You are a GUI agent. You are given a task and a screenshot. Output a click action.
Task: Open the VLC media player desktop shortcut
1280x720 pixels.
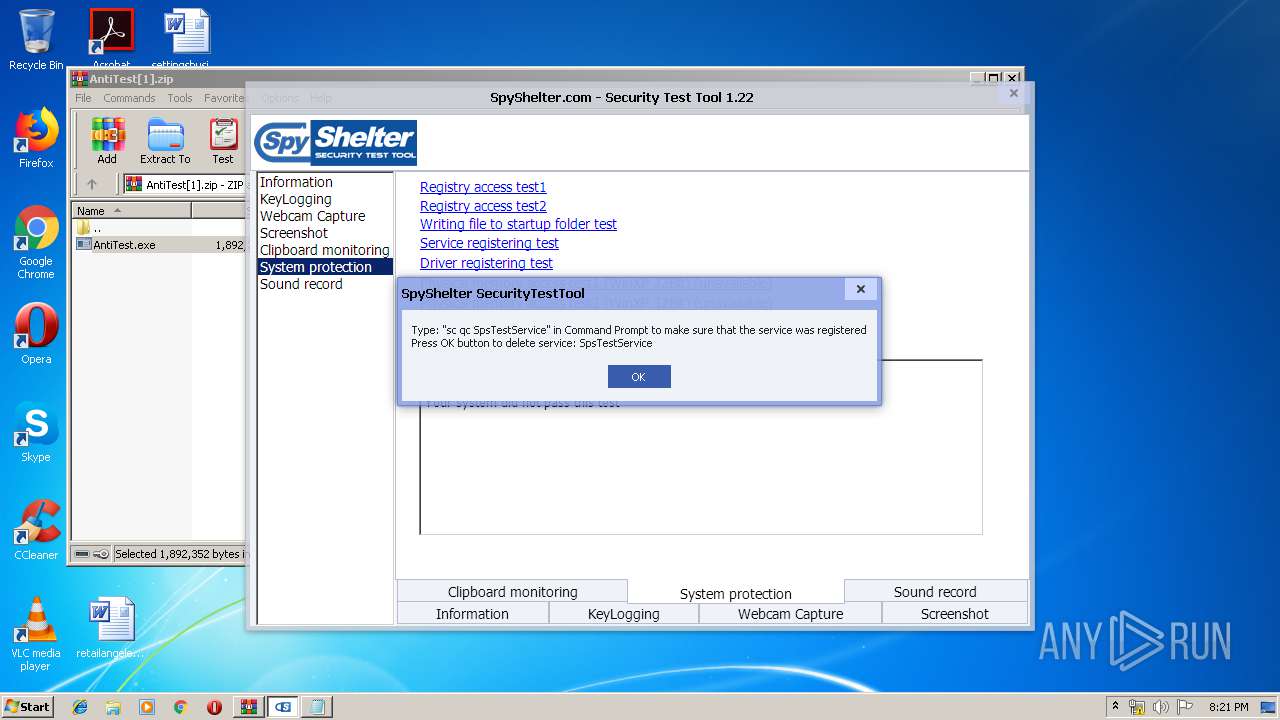pyautogui.click(x=36, y=634)
